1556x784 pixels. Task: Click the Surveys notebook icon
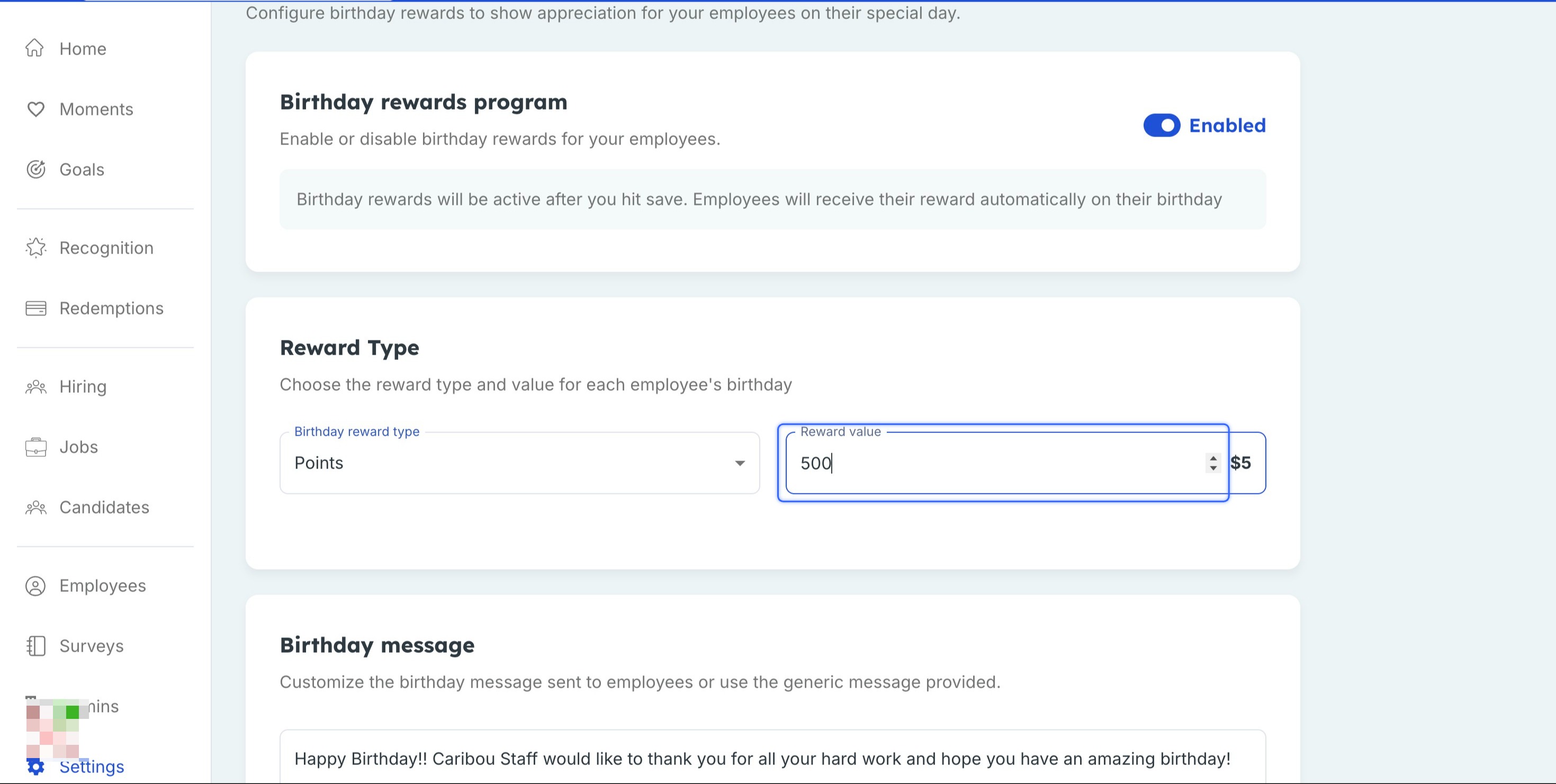coord(35,646)
